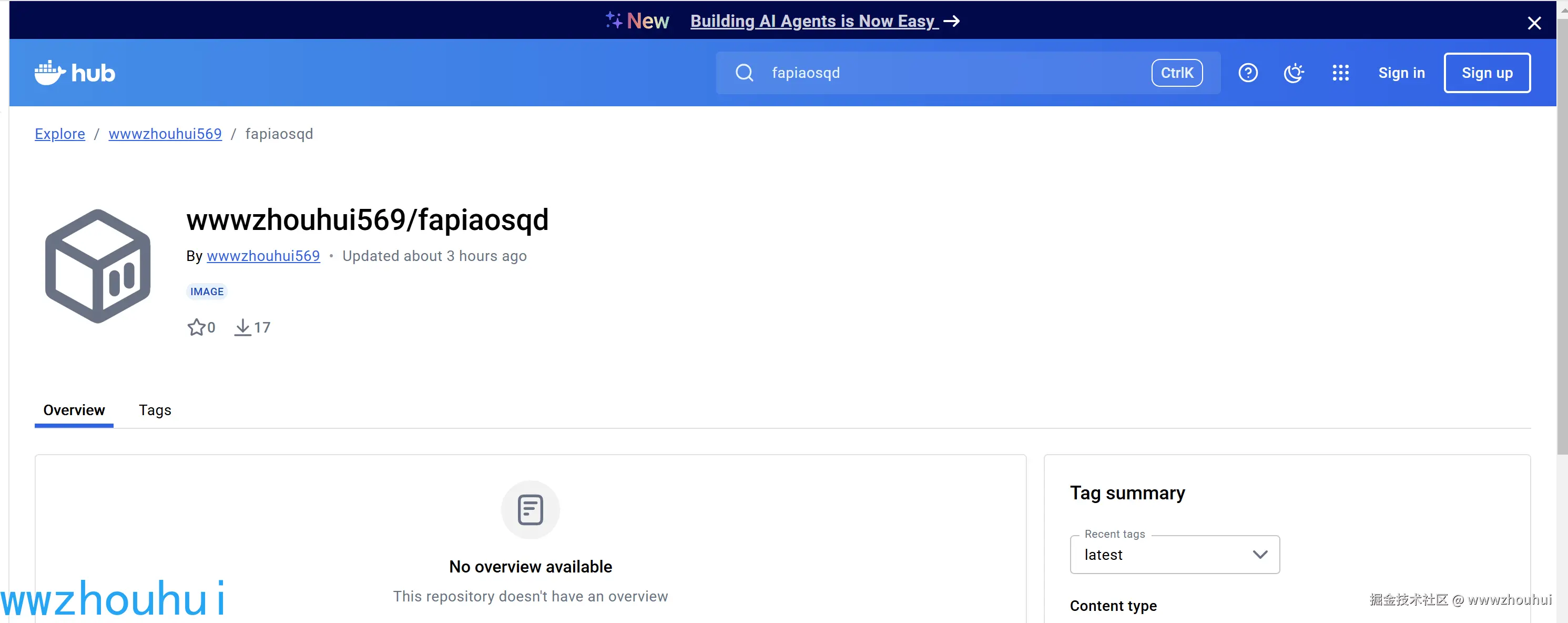Open wwwzhouhui569 breadcrumb link
This screenshot has width=1568, height=623.
coord(165,134)
